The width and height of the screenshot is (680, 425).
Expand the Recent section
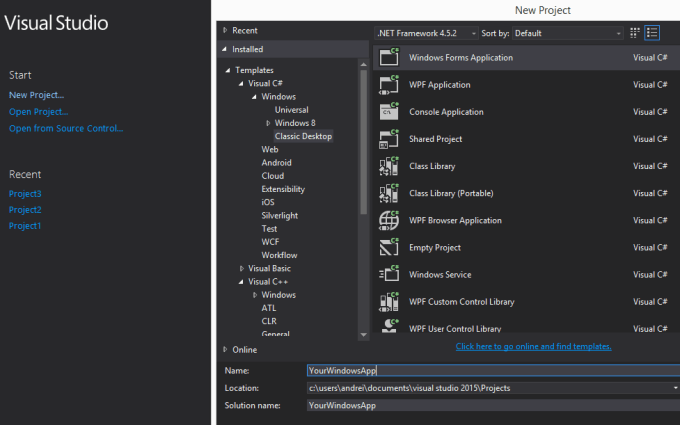tap(225, 30)
